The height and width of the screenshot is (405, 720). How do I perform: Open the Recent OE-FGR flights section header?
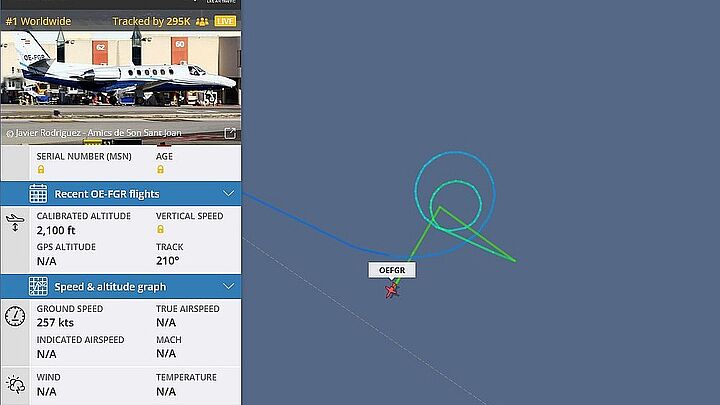coord(121,194)
